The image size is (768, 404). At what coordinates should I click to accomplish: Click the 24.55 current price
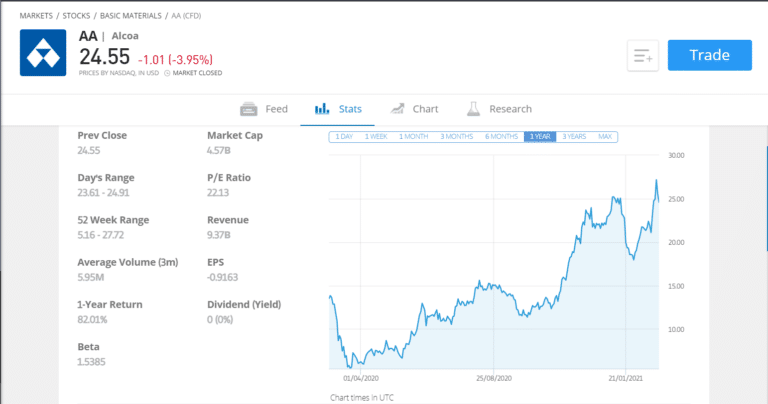point(104,57)
